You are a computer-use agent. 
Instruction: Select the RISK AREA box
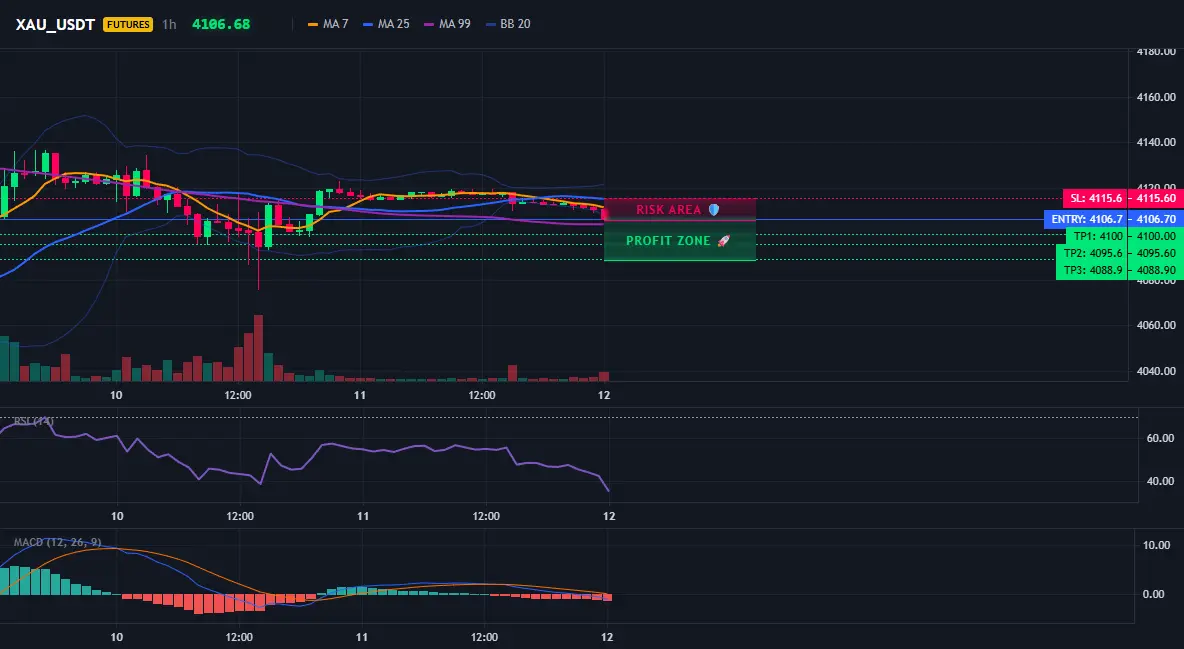coord(680,209)
